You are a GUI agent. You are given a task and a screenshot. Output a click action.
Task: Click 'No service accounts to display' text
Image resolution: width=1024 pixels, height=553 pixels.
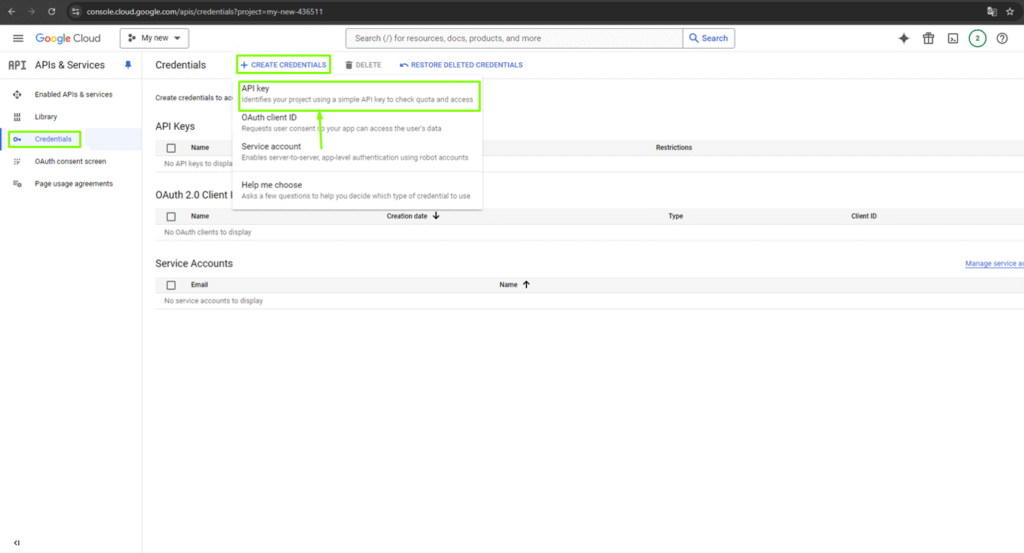214,301
